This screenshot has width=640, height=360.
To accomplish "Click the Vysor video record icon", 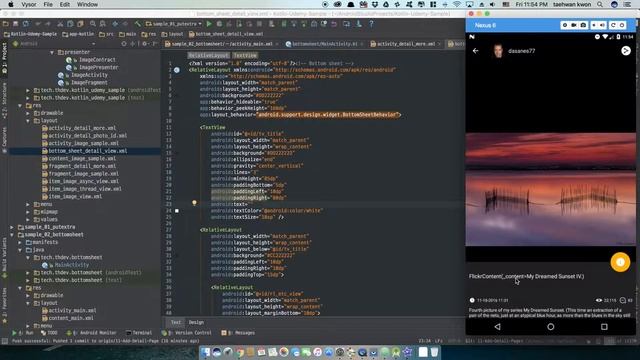I will (x=574, y=25).
